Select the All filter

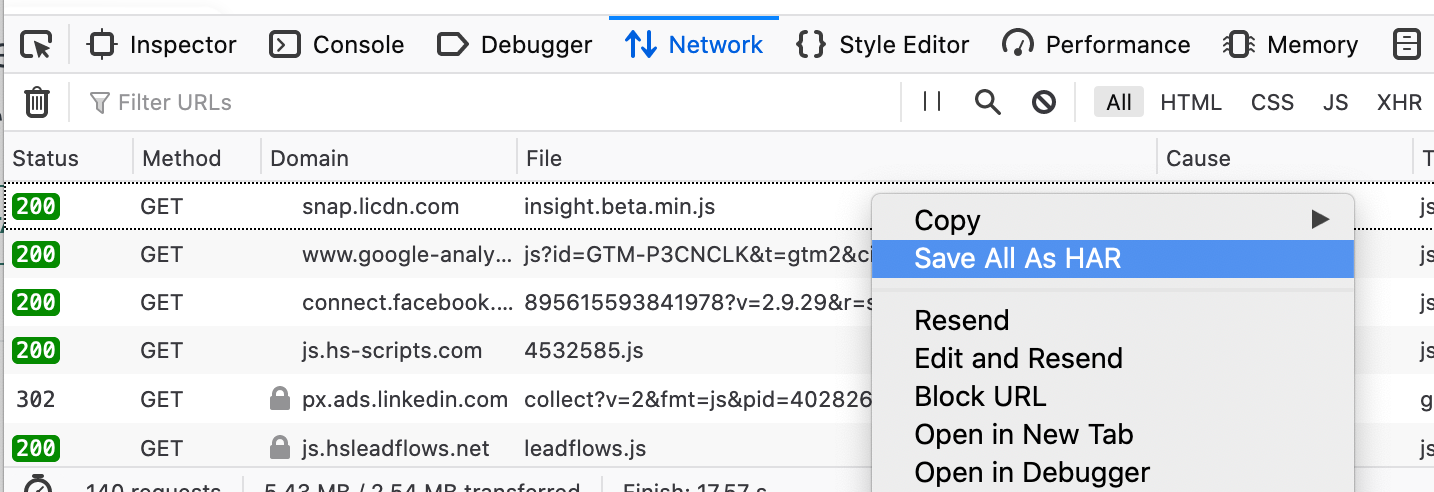(1119, 102)
